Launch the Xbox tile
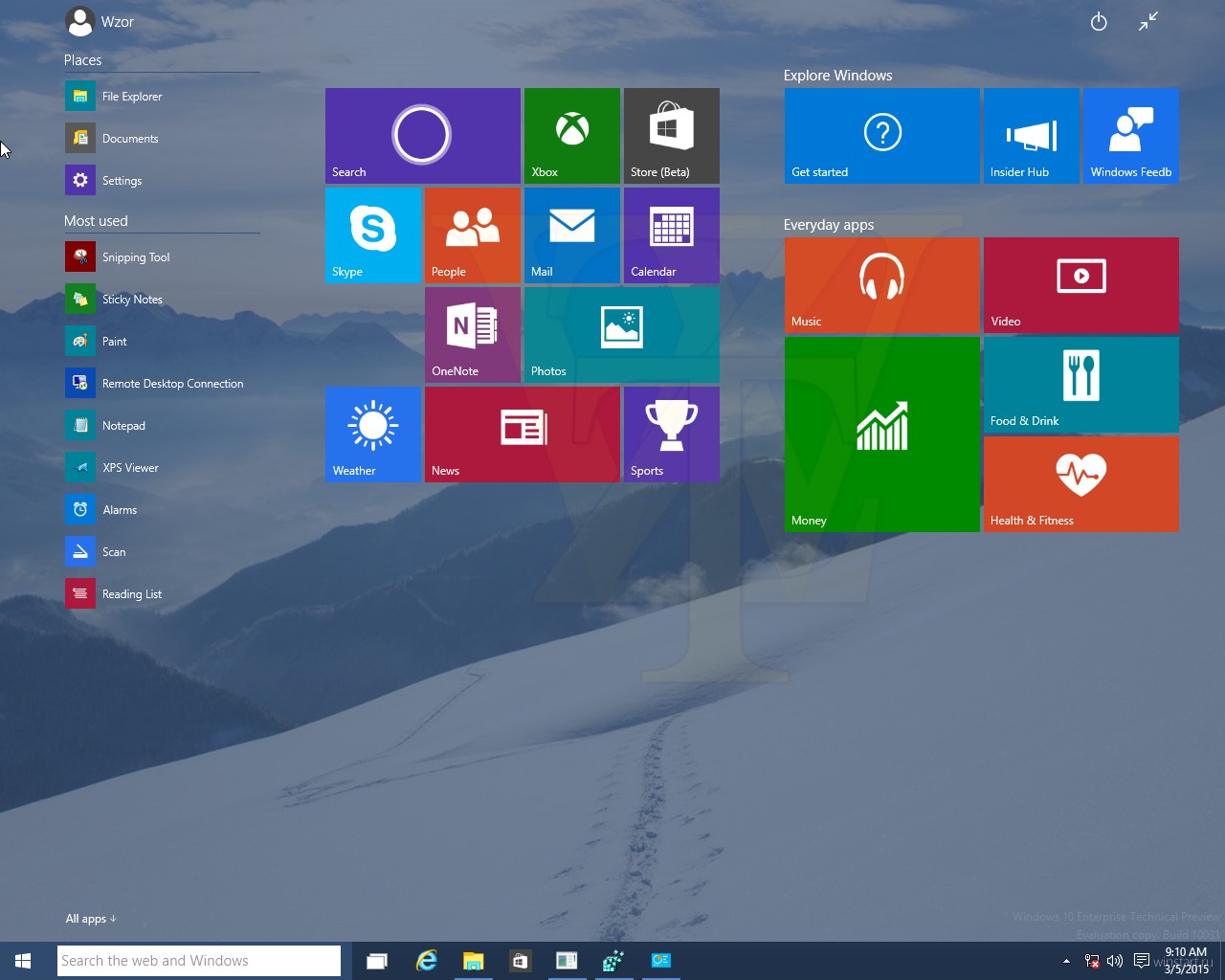 point(572,136)
